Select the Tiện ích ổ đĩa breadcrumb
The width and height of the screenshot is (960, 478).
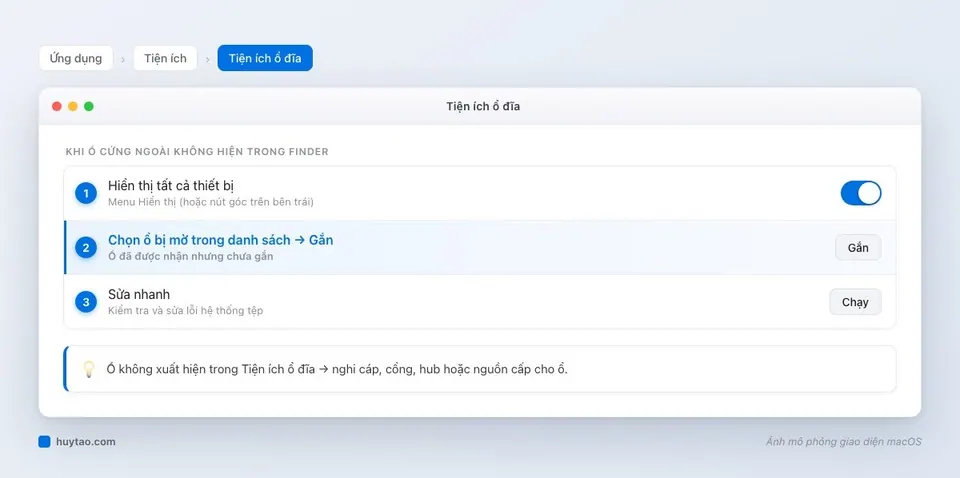(265, 58)
